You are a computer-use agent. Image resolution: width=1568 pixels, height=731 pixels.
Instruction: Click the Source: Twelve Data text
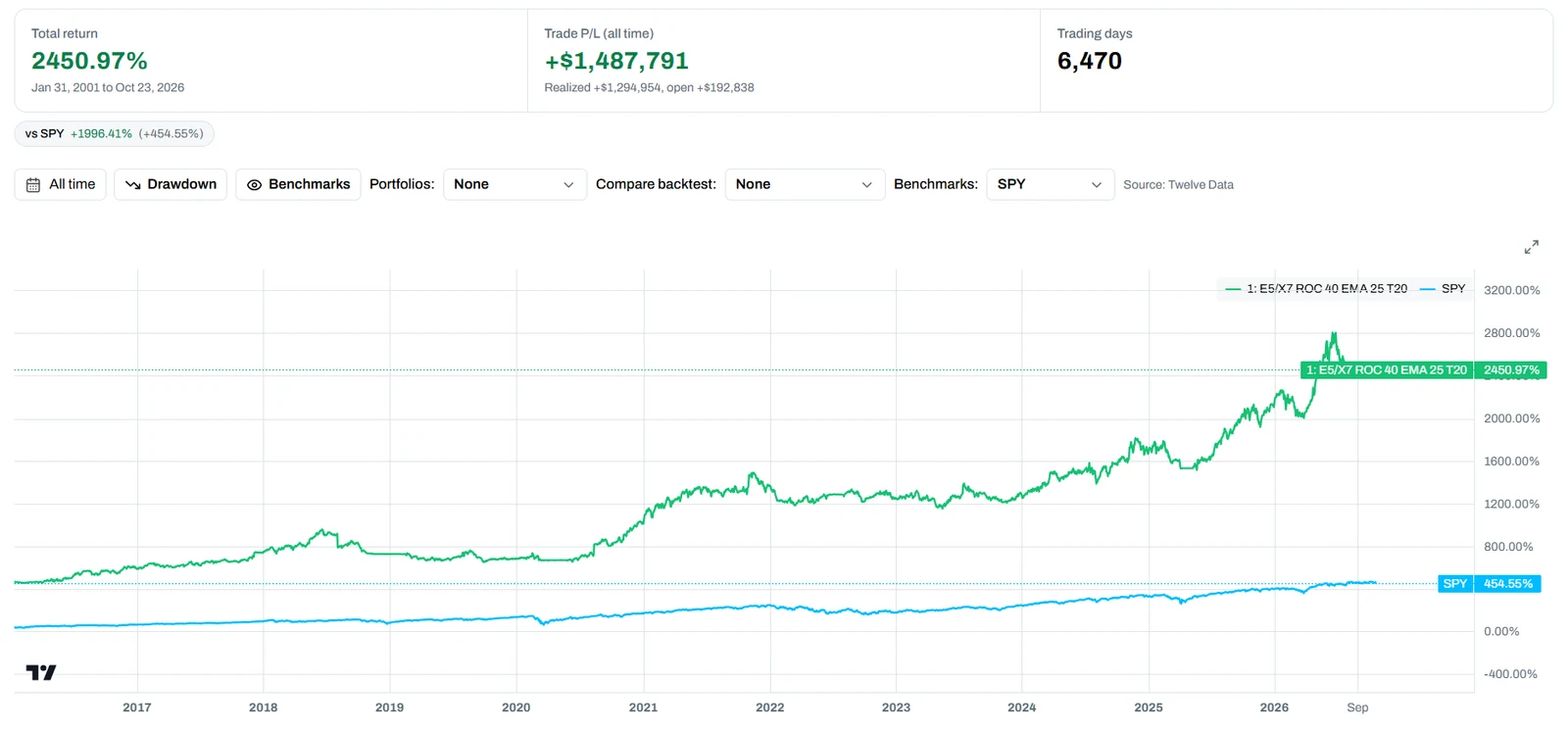pyautogui.click(x=1178, y=184)
